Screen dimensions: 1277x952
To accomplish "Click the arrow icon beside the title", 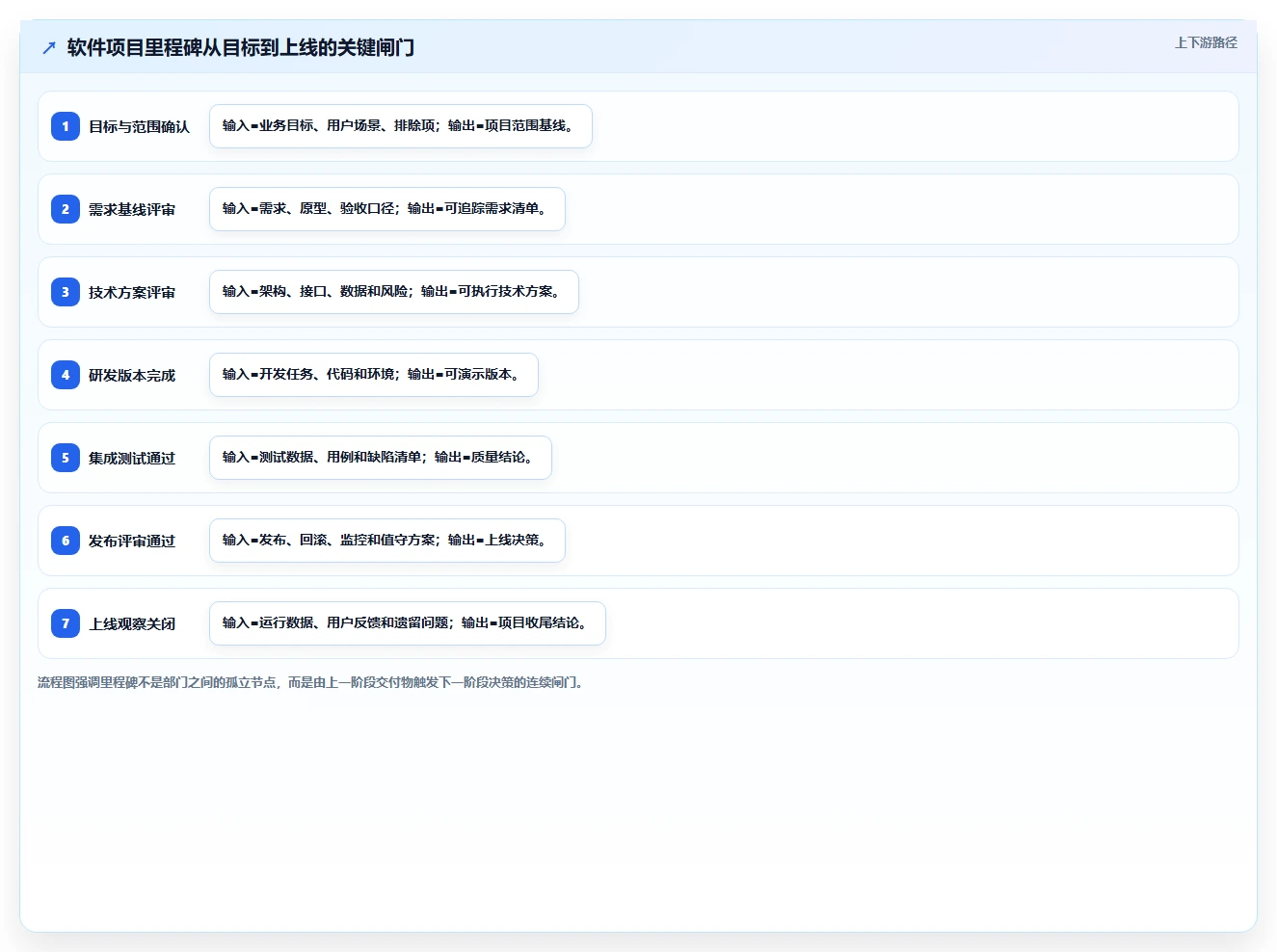I will click(x=49, y=47).
